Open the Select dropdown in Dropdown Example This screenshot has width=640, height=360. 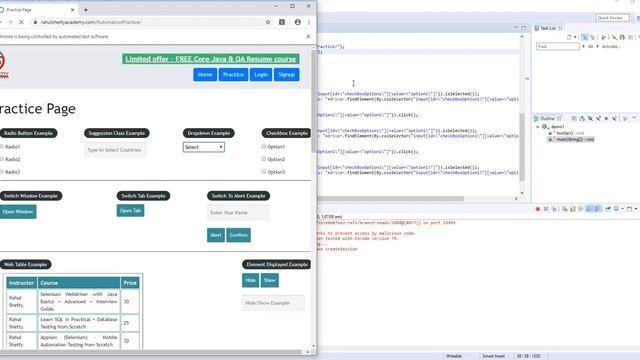click(x=204, y=147)
